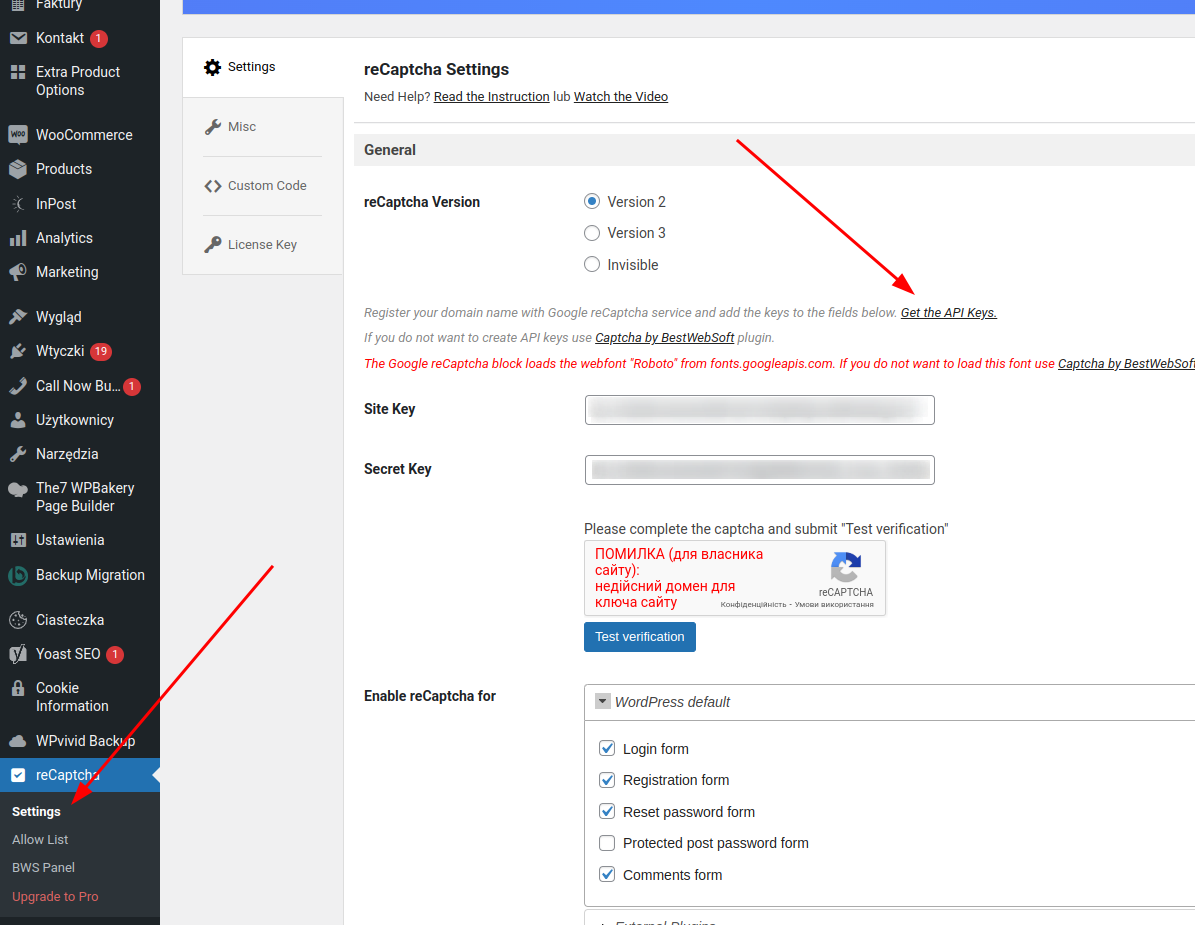The image size is (1195, 925).
Task: Open the Watch the Video link
Action: click(x=621, y=97)
